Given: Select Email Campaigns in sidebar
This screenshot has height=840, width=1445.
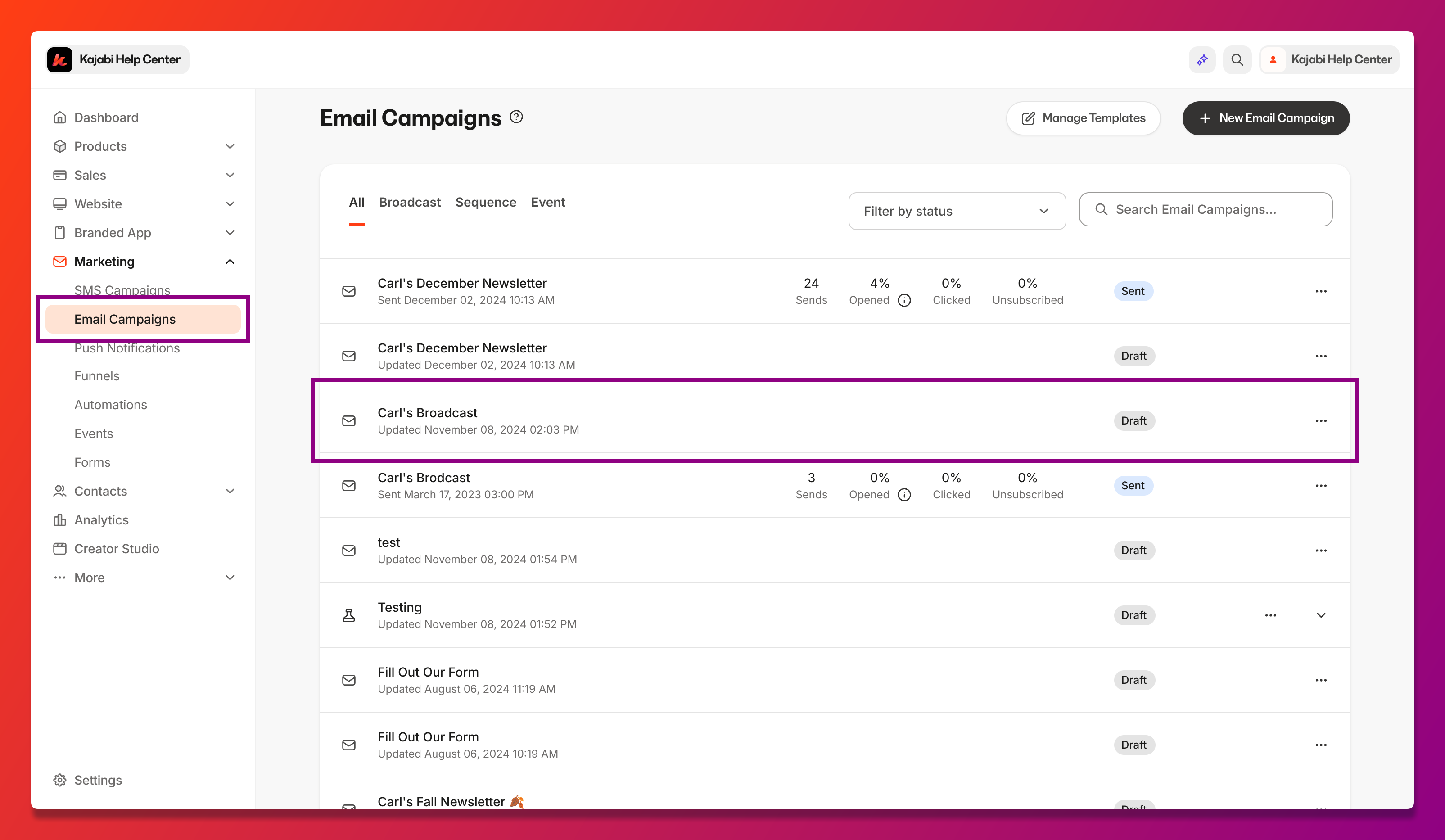Looking at the screenshot, I should (x=143, y=319).
